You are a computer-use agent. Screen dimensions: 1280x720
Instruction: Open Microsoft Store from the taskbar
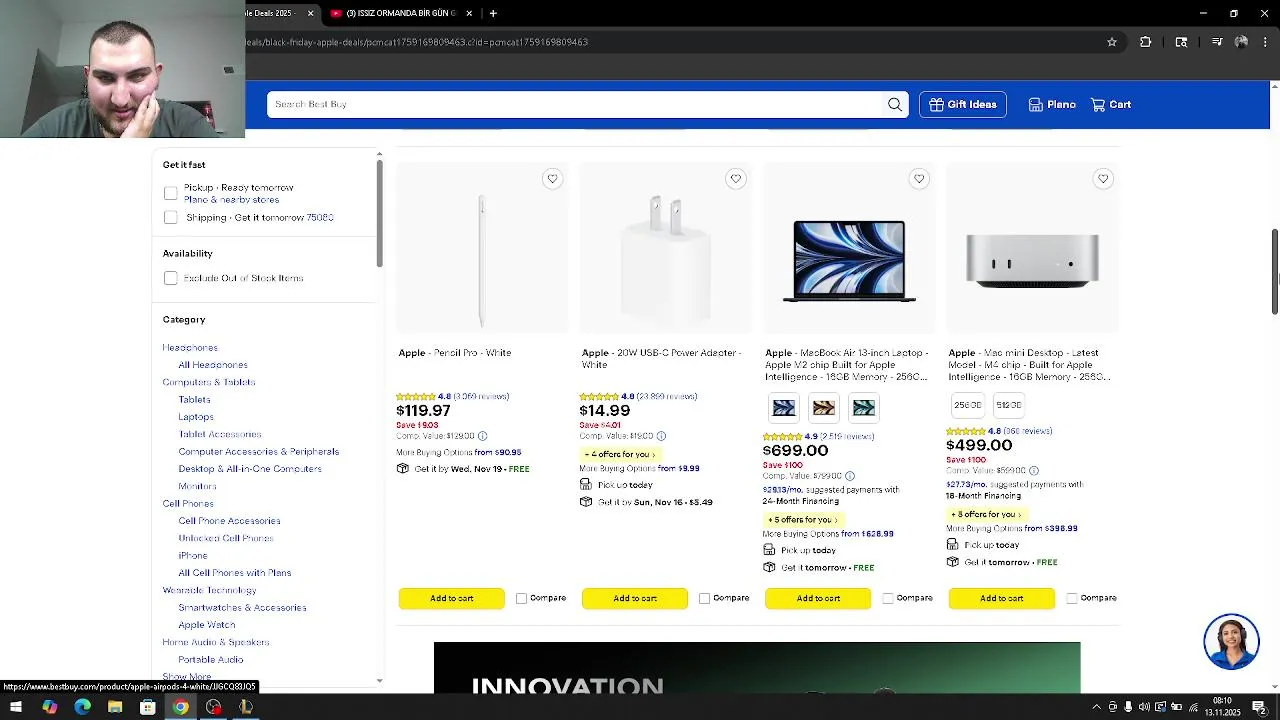pyautogui.click(x=148, y=707)
